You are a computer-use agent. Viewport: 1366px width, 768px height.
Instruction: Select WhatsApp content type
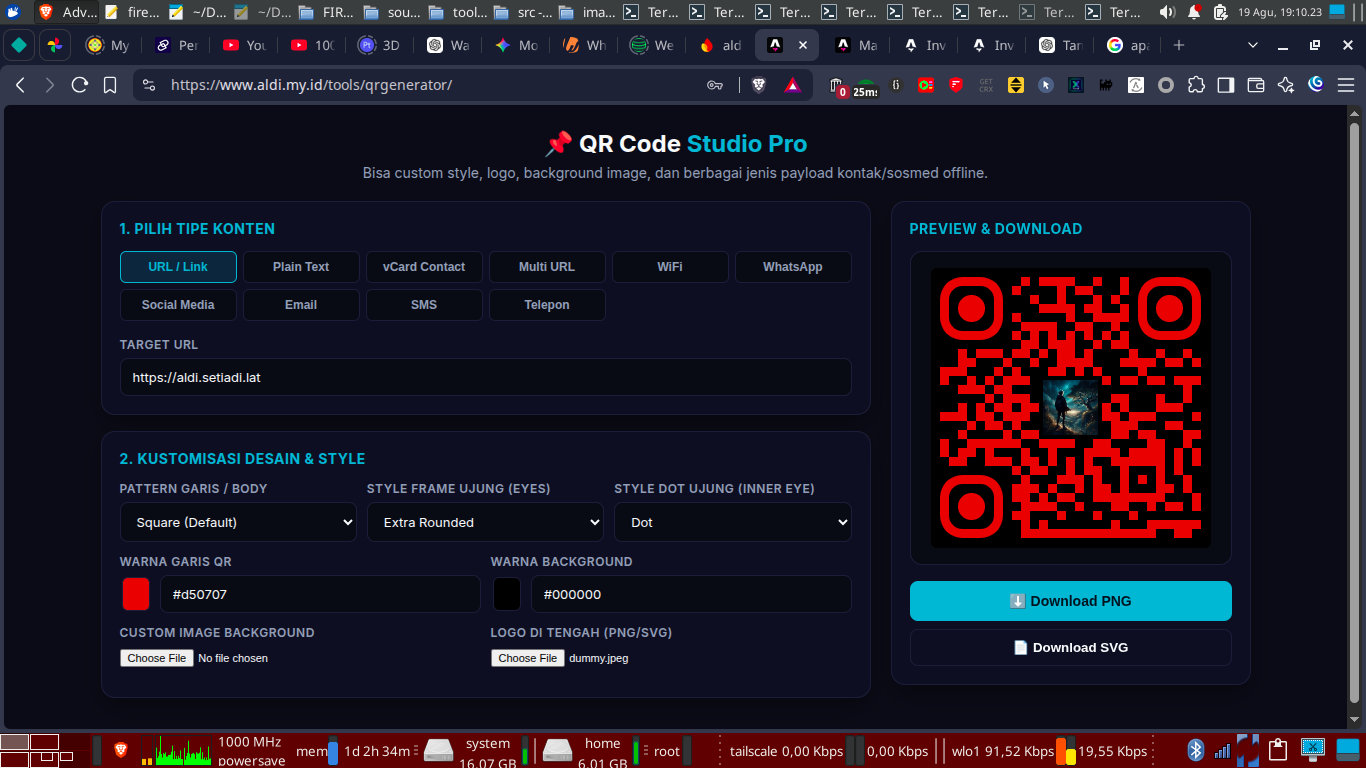coord(793,267)
